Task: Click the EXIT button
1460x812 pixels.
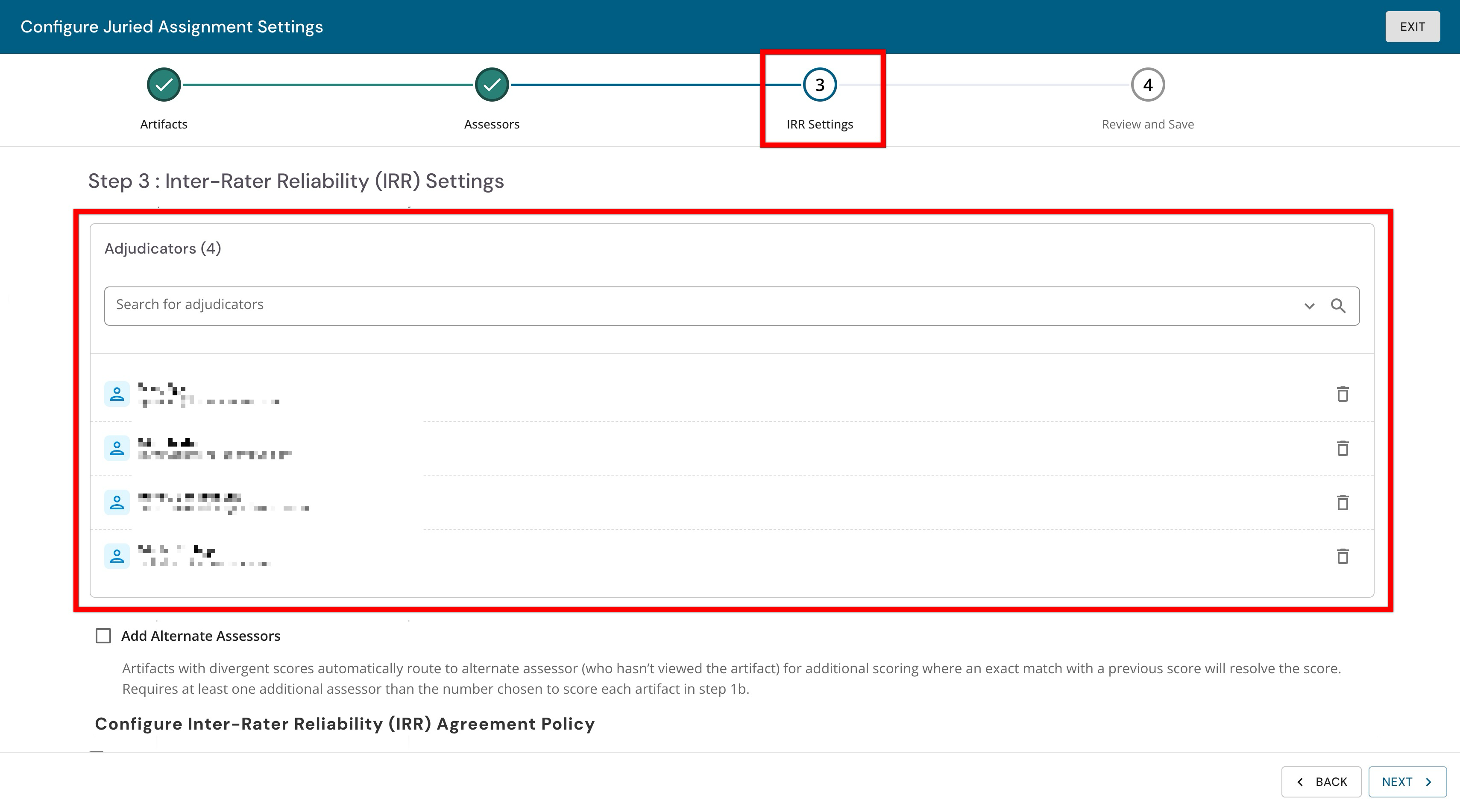Action: (x=1413, y=26)
